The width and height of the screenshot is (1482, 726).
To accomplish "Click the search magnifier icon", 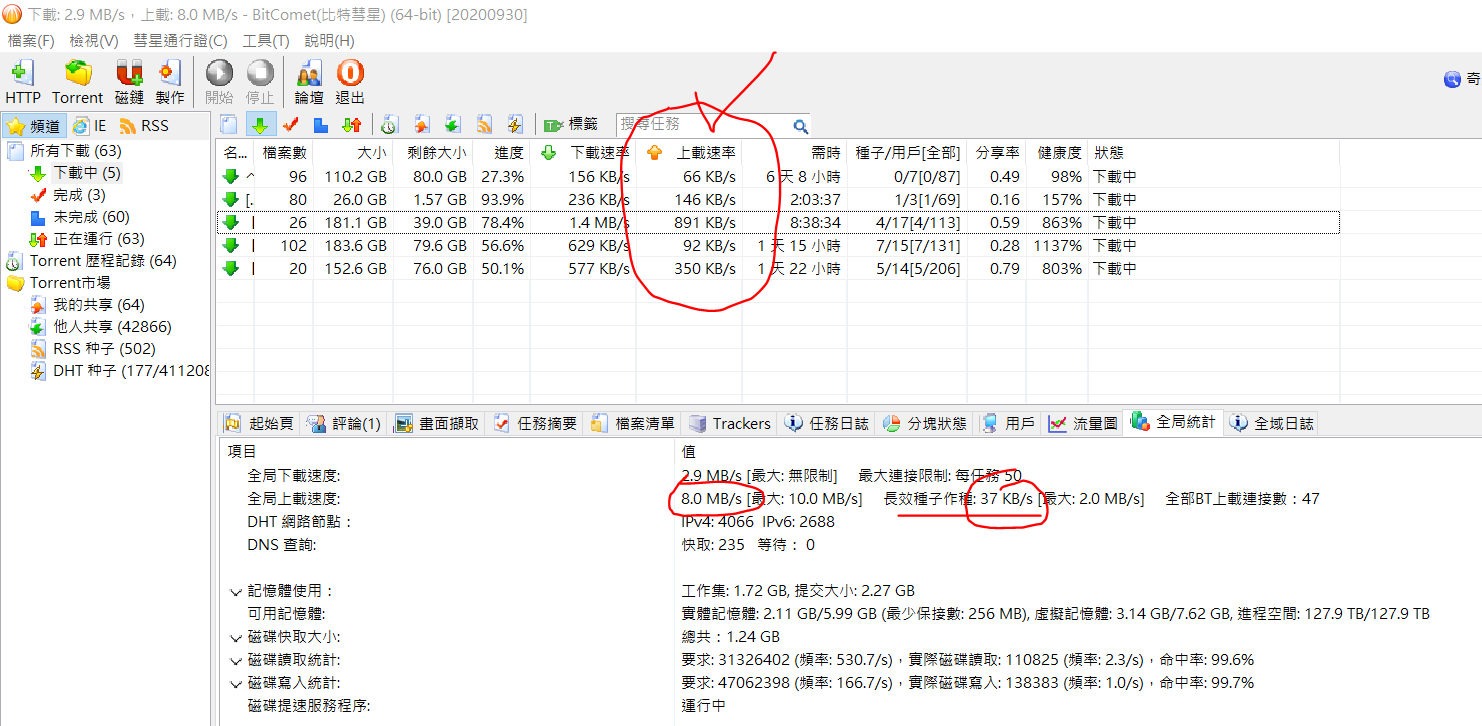I will (800, 126).
